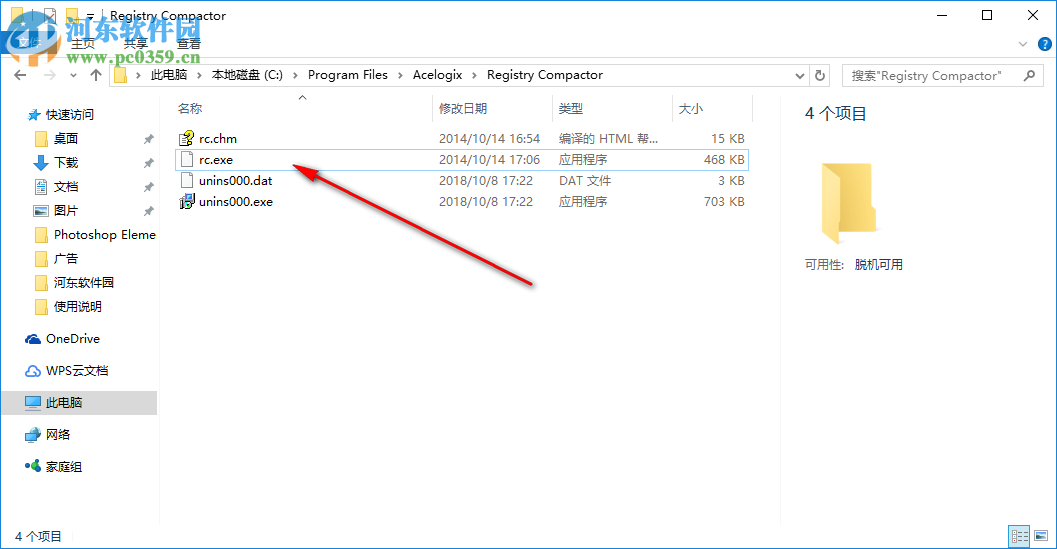Open 桌面 quick access folder
This screenshot has width=1057, height=549.
[x=56, y=139]
